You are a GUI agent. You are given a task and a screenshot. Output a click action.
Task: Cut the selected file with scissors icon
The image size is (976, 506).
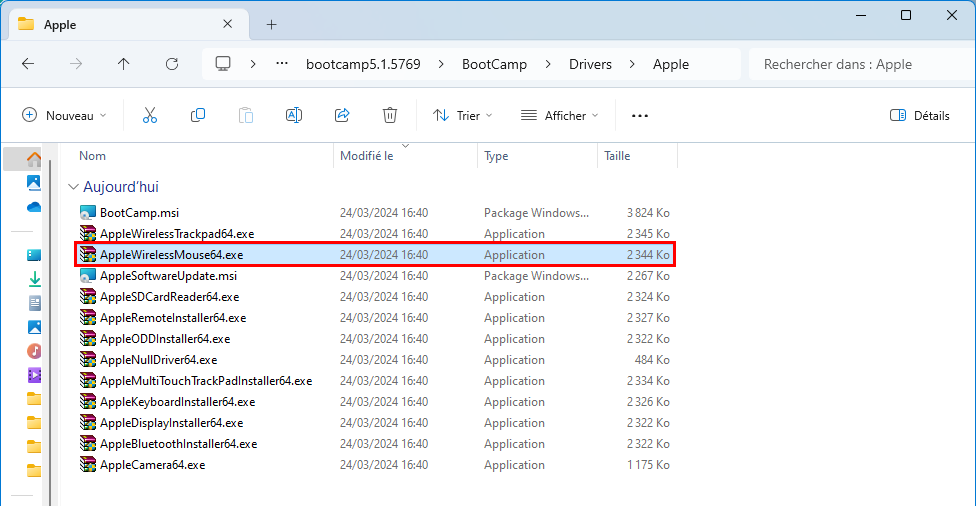pos(149,115)
